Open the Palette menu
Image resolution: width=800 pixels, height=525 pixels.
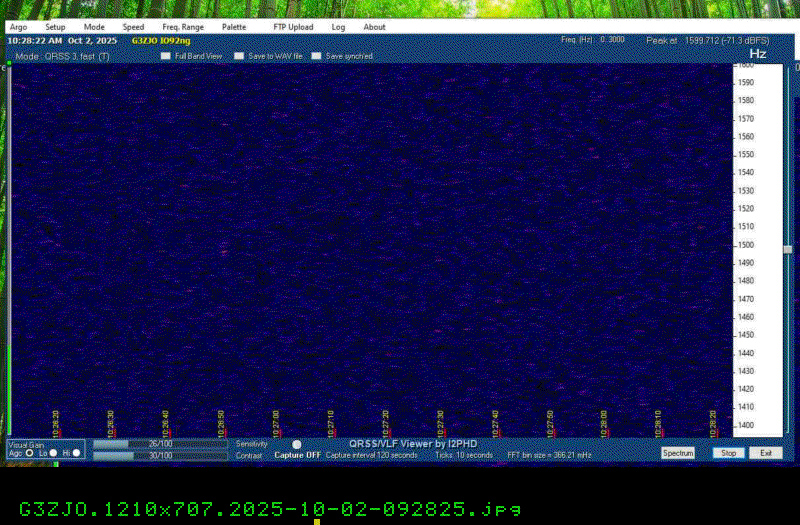234,27
